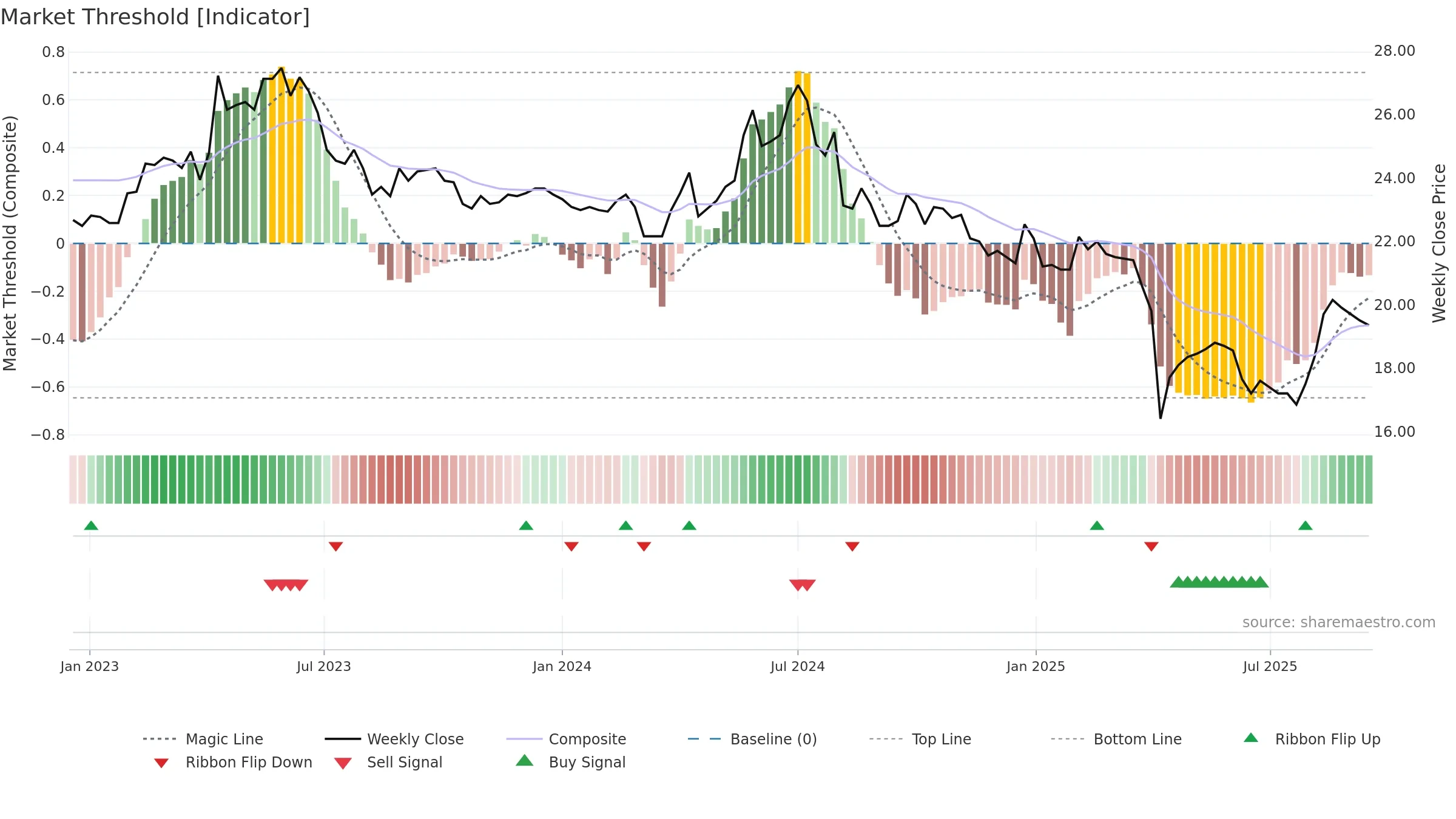Image resolution: width=1456 pixels, height=819 pixels.
Task: Click the −0.8 left axis tick label
Action: click(48, 435)
